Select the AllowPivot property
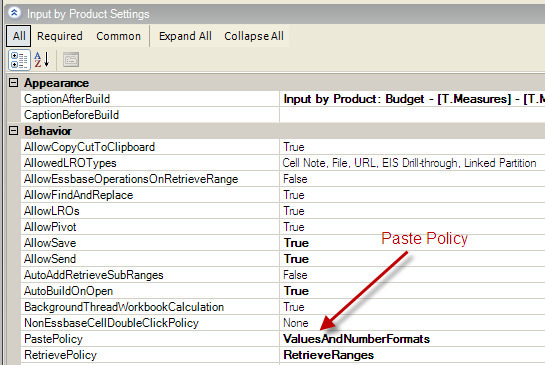The image size is (545, 365). tap(150, 227)
